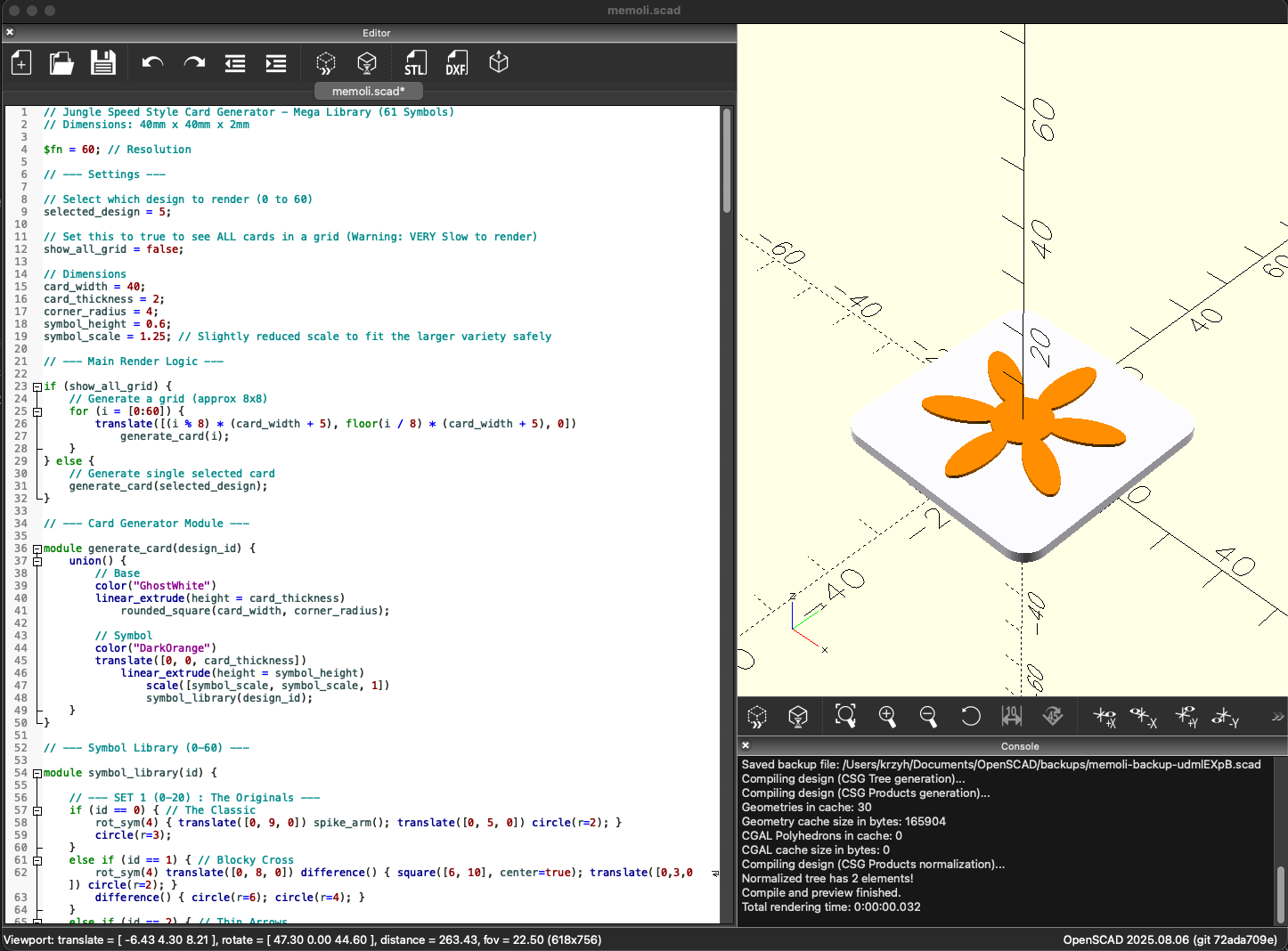
Task: Export the design as DXF
Action: (x=456, y=63)
